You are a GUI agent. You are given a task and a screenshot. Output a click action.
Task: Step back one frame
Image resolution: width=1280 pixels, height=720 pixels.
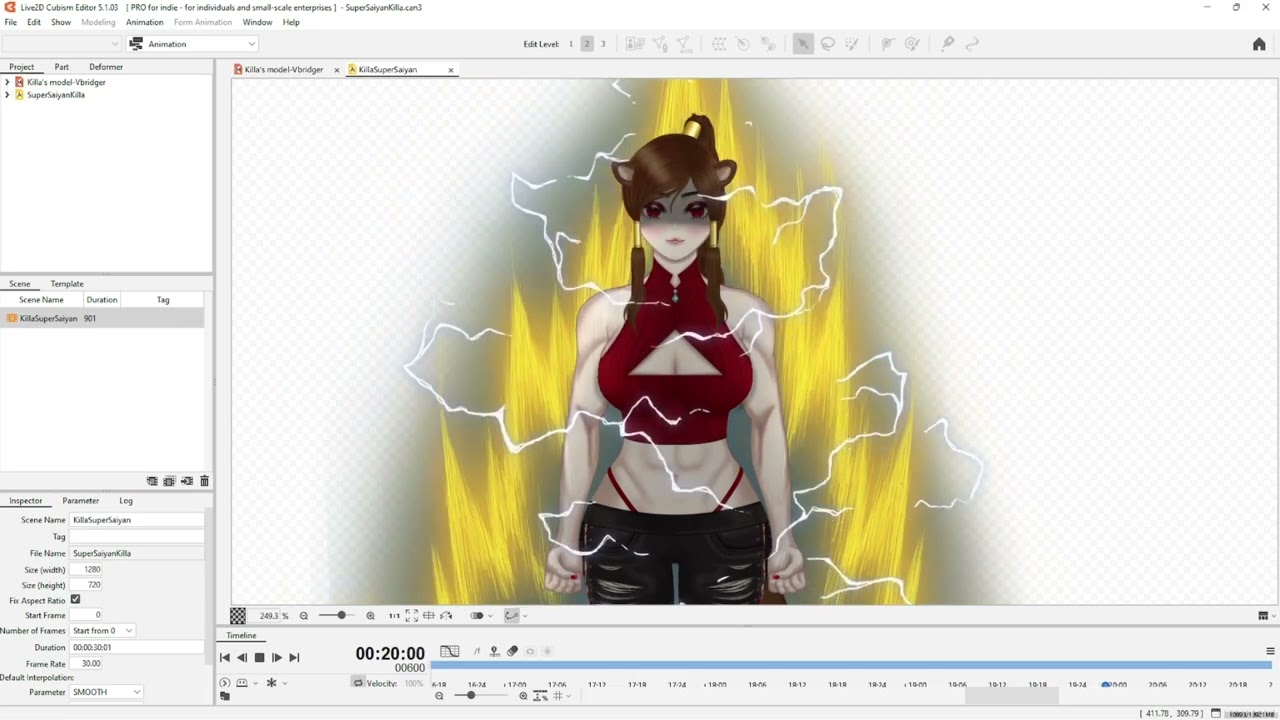(x=242, y=658)
